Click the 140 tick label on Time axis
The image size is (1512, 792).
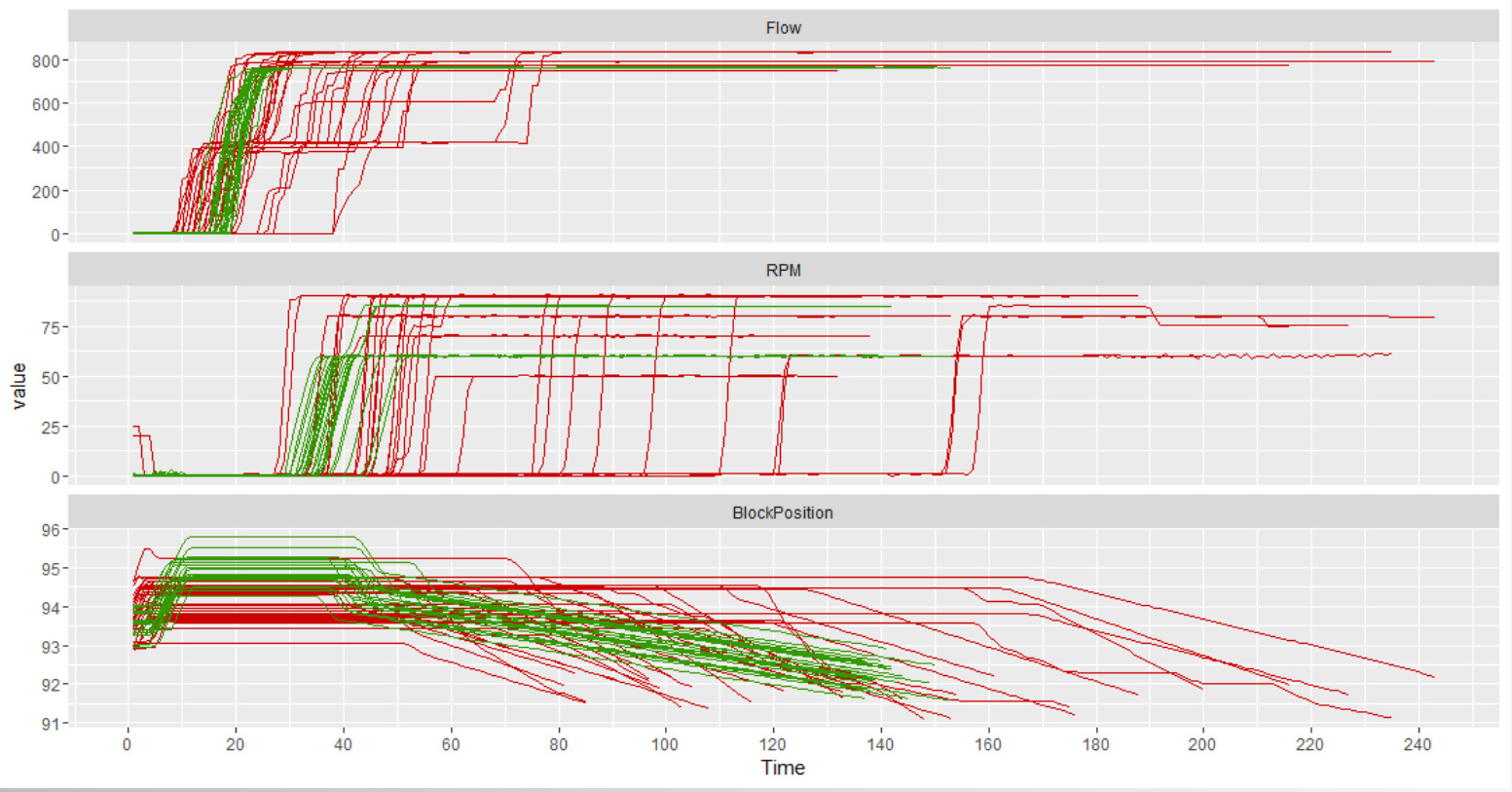[880, 744]
